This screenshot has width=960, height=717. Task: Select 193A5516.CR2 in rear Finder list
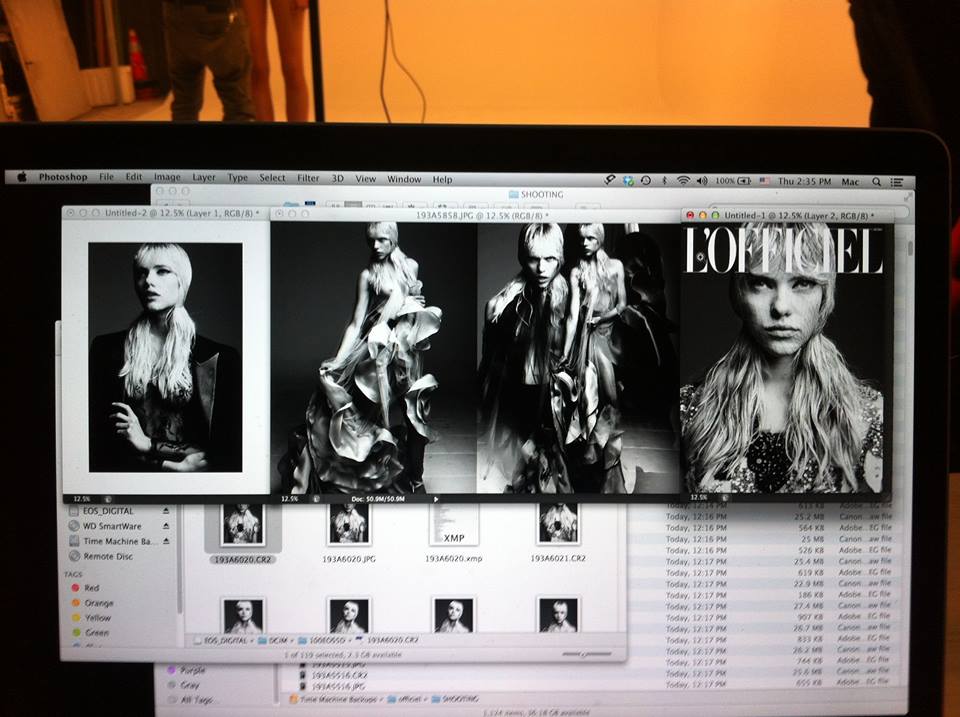click(x=336, y=675)
